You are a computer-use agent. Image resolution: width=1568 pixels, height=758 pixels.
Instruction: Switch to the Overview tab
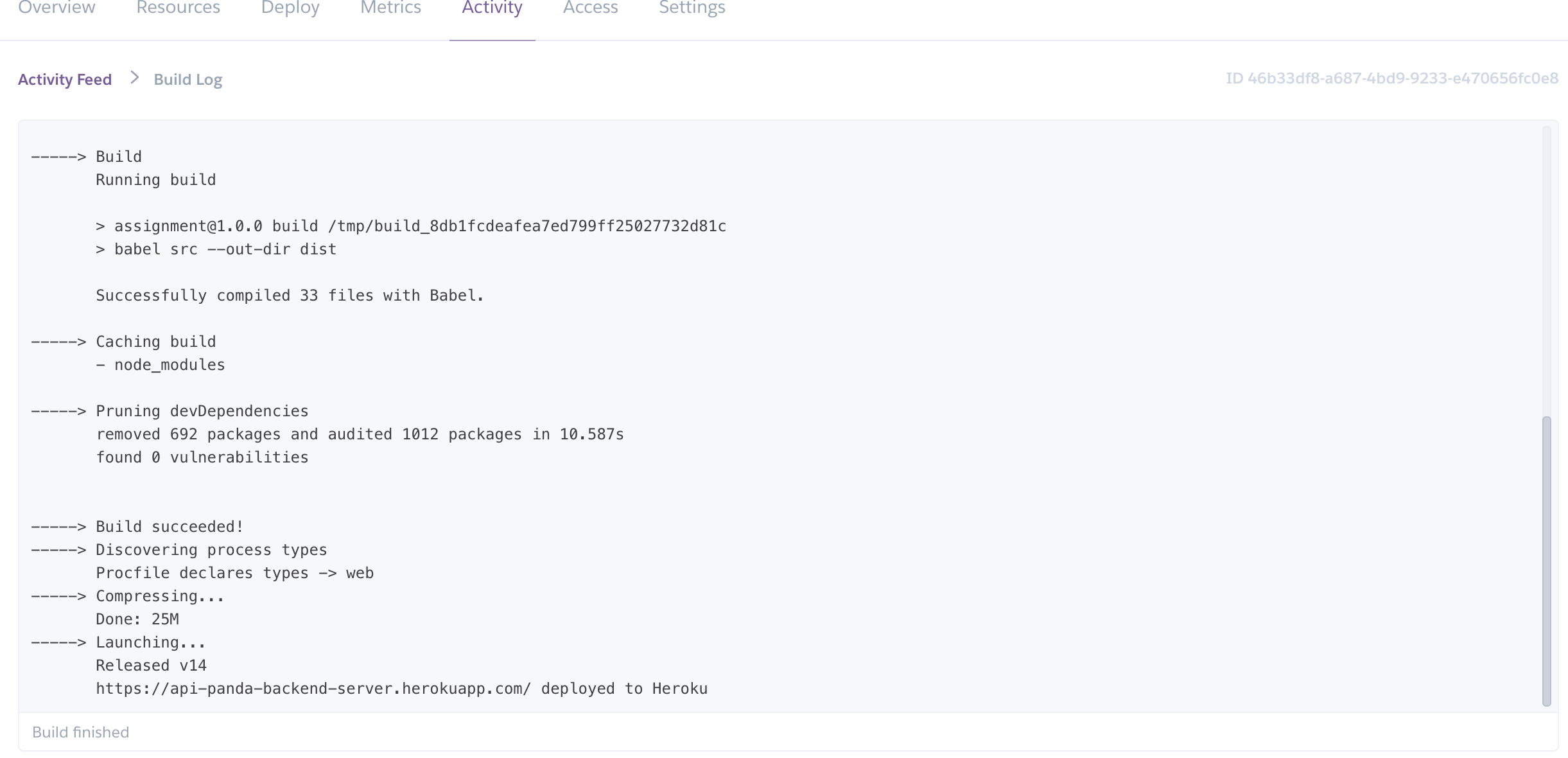(56, 8)
